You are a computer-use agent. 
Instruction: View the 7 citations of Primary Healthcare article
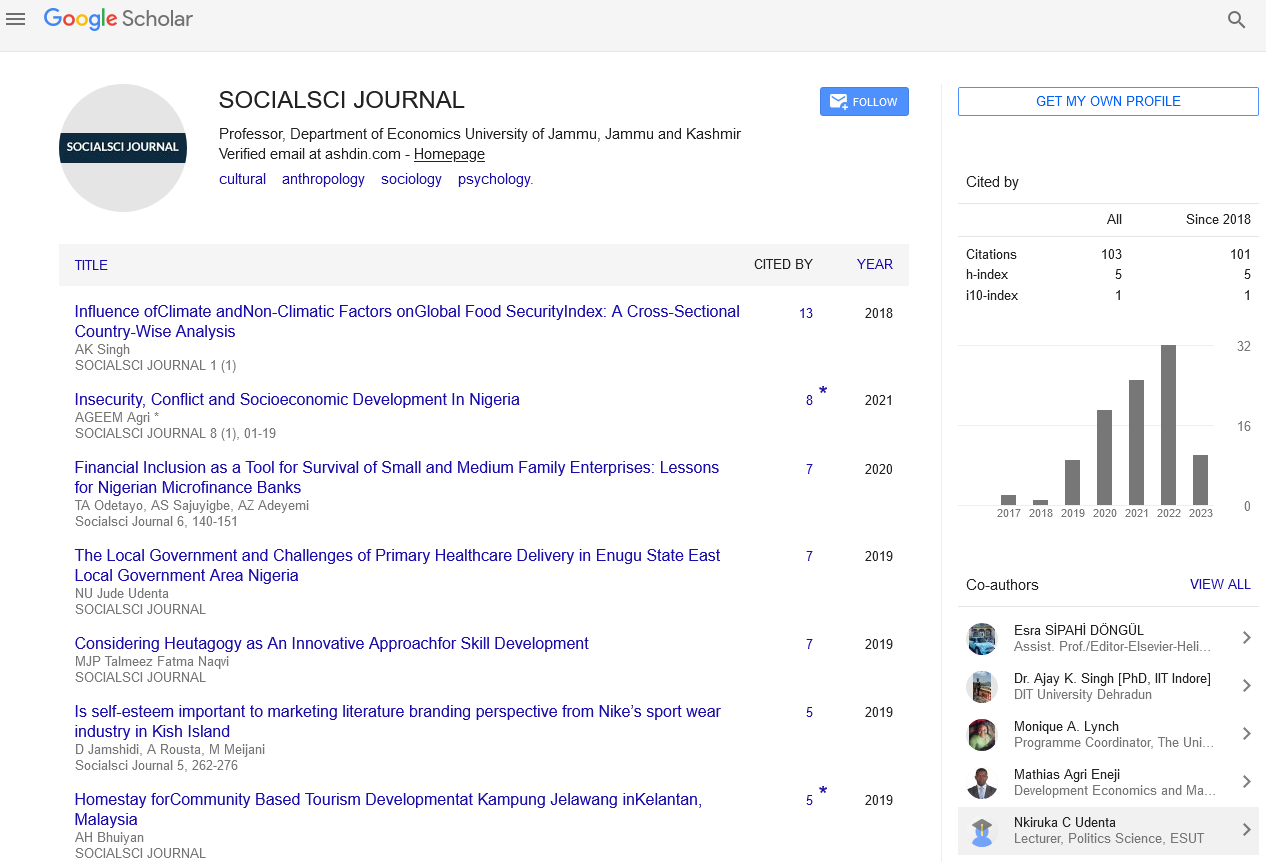pos(809,556)
